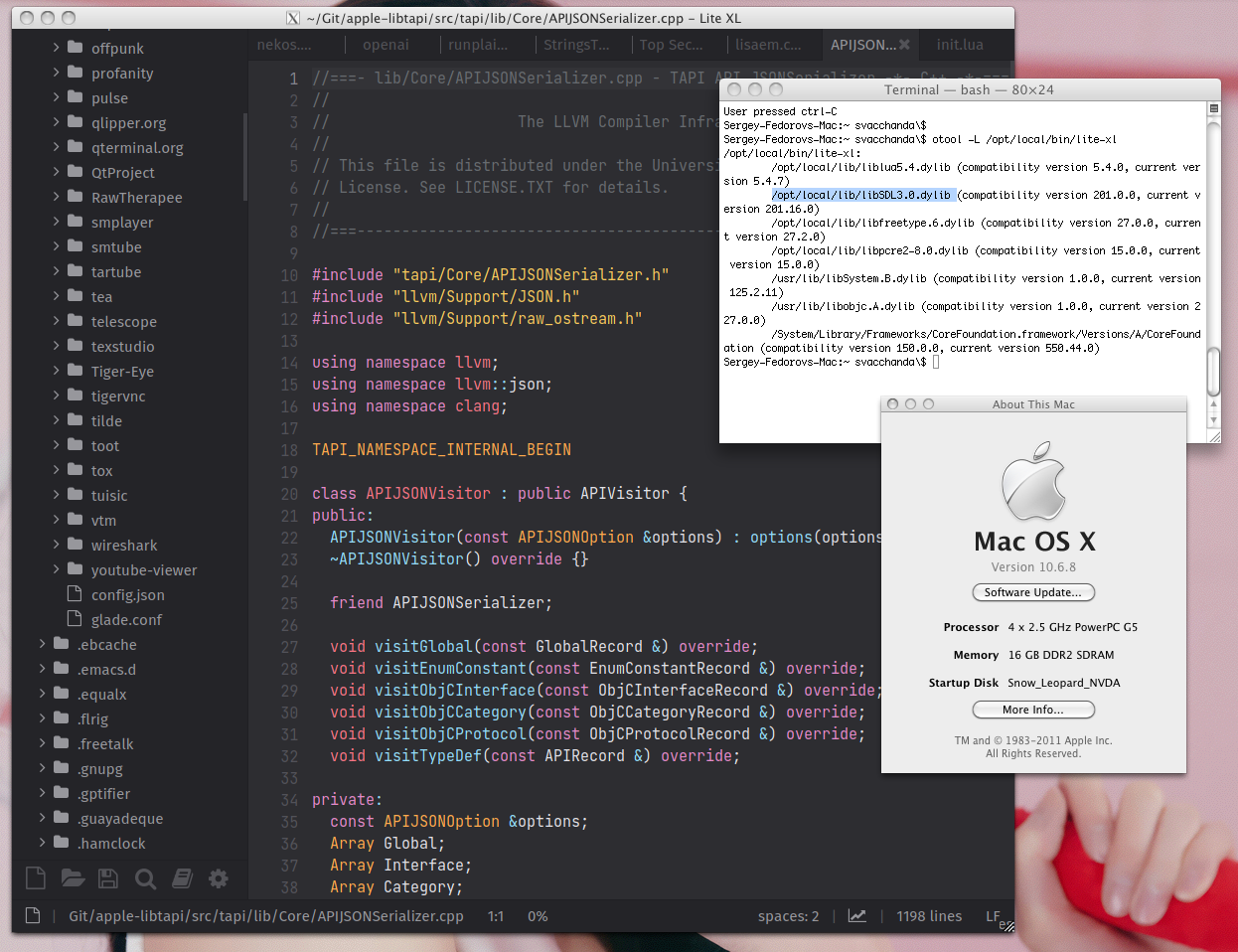Click the tartube folder icon
The width and height of the screenshot is (1238, 952).
point(76,271)
